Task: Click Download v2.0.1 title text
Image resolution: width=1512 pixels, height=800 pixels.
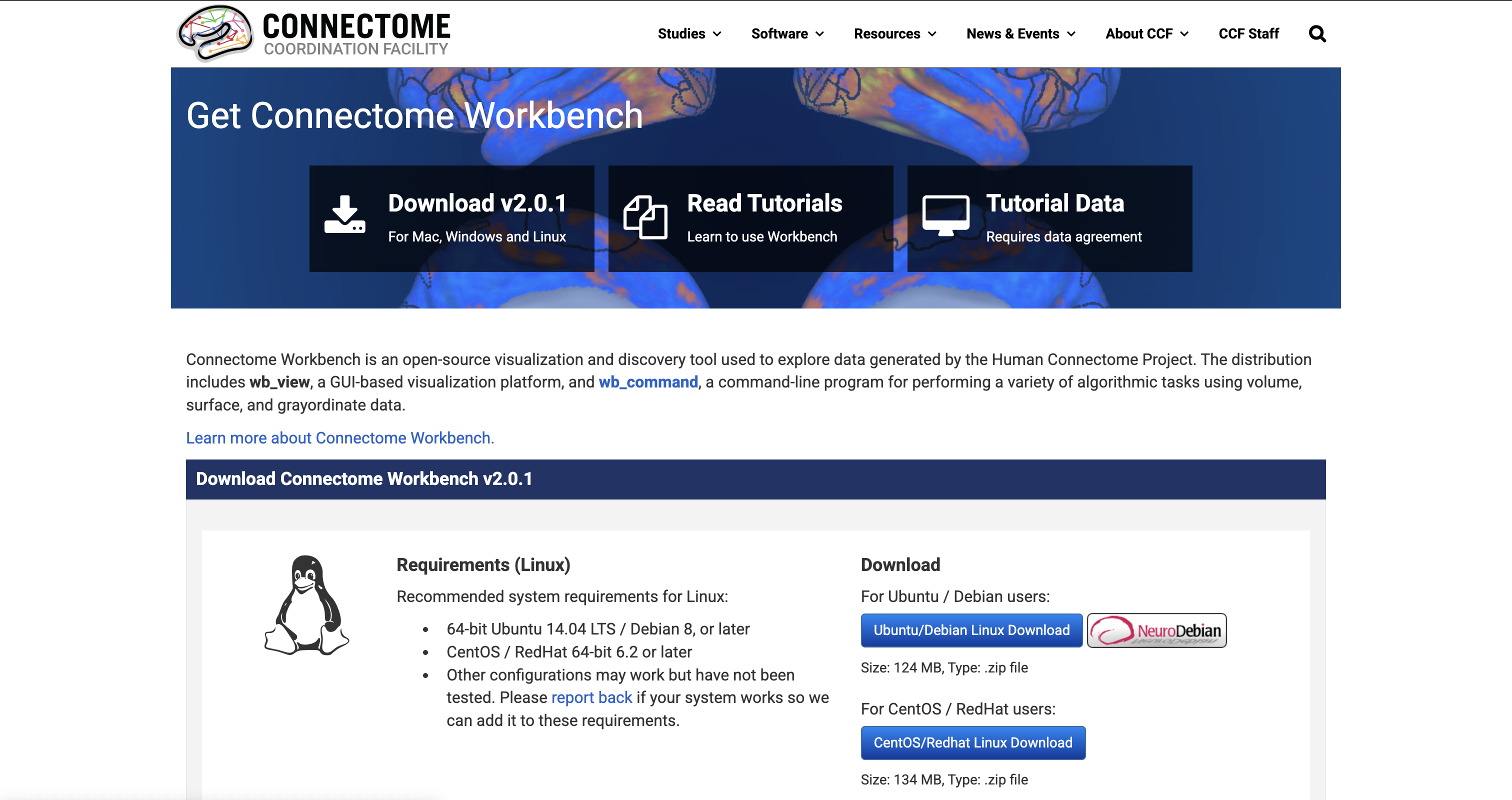Action: click(477, 203)
